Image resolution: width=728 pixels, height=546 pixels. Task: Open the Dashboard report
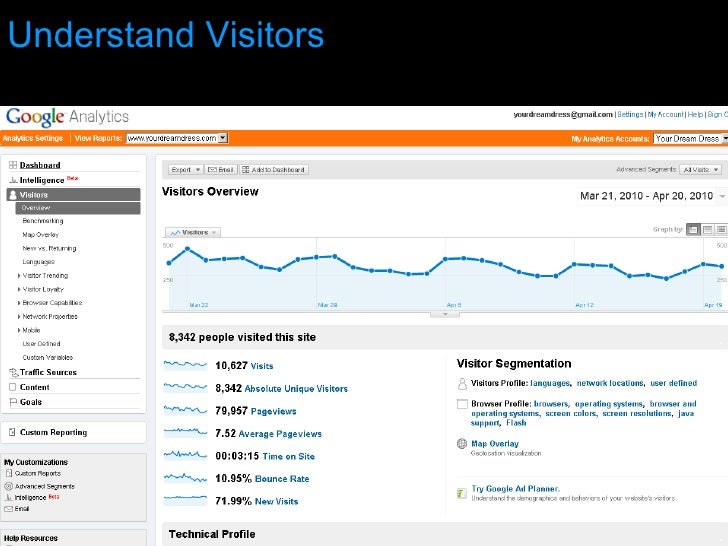[40, 165]
